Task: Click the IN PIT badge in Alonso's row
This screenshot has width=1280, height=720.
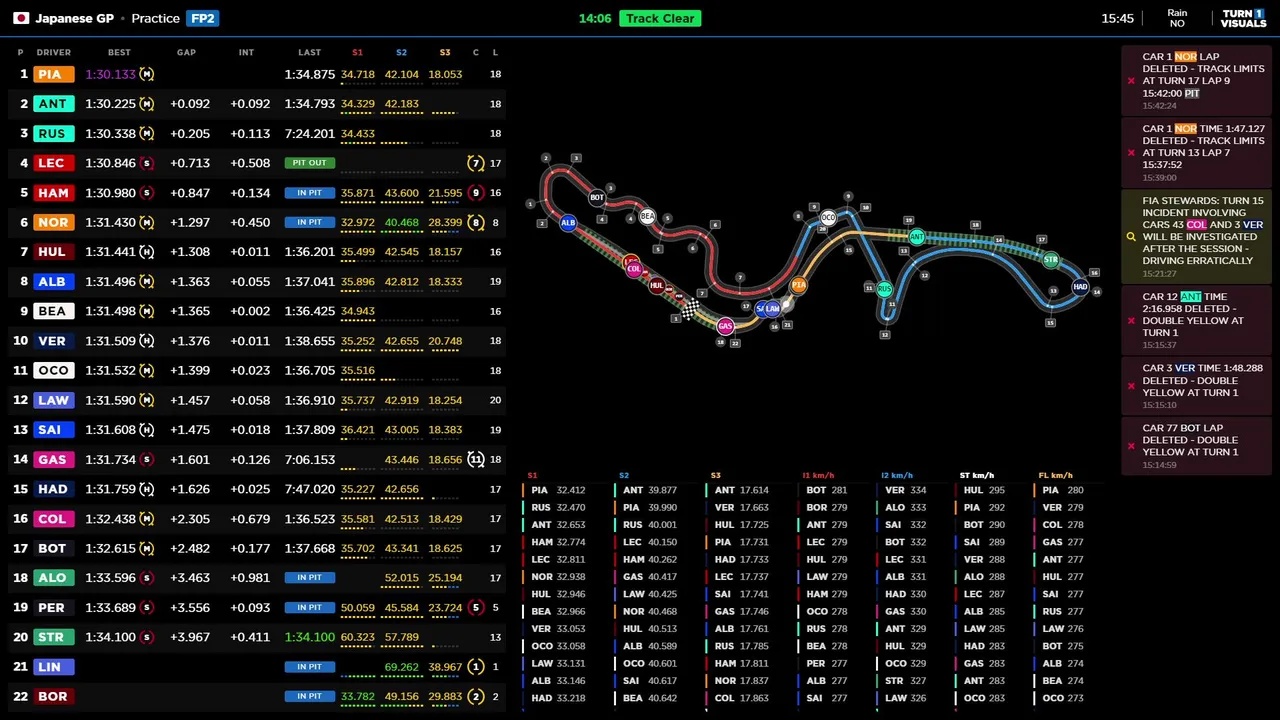Action: click(310, 578)
